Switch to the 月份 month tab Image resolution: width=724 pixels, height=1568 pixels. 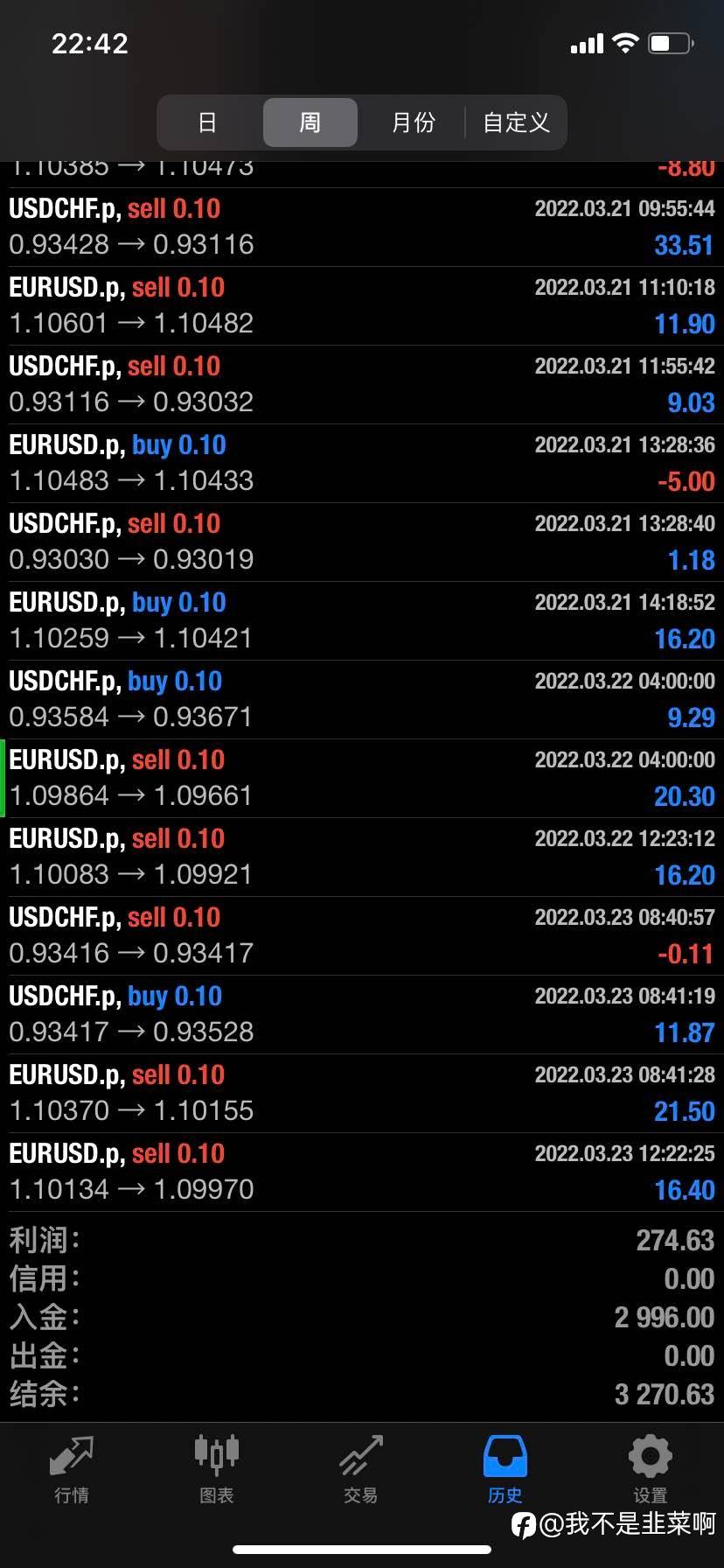tap(413, 122)
